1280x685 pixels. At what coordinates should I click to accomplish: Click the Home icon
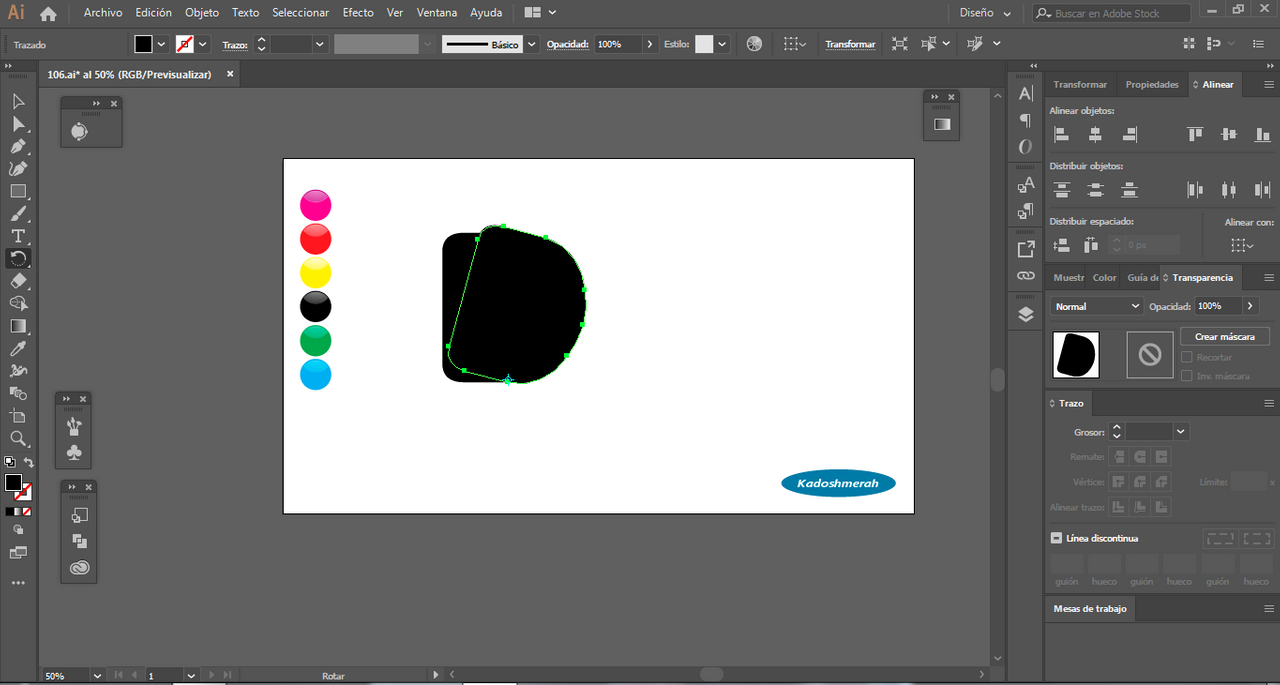48,13
